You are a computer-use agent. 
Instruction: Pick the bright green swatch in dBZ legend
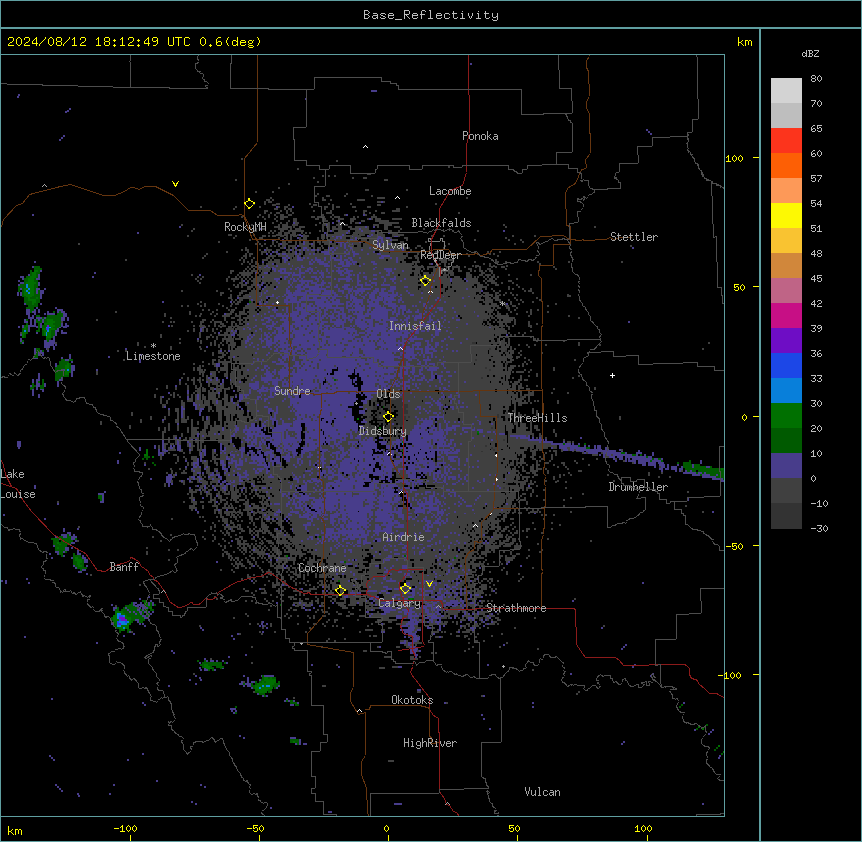click(786, 416)
